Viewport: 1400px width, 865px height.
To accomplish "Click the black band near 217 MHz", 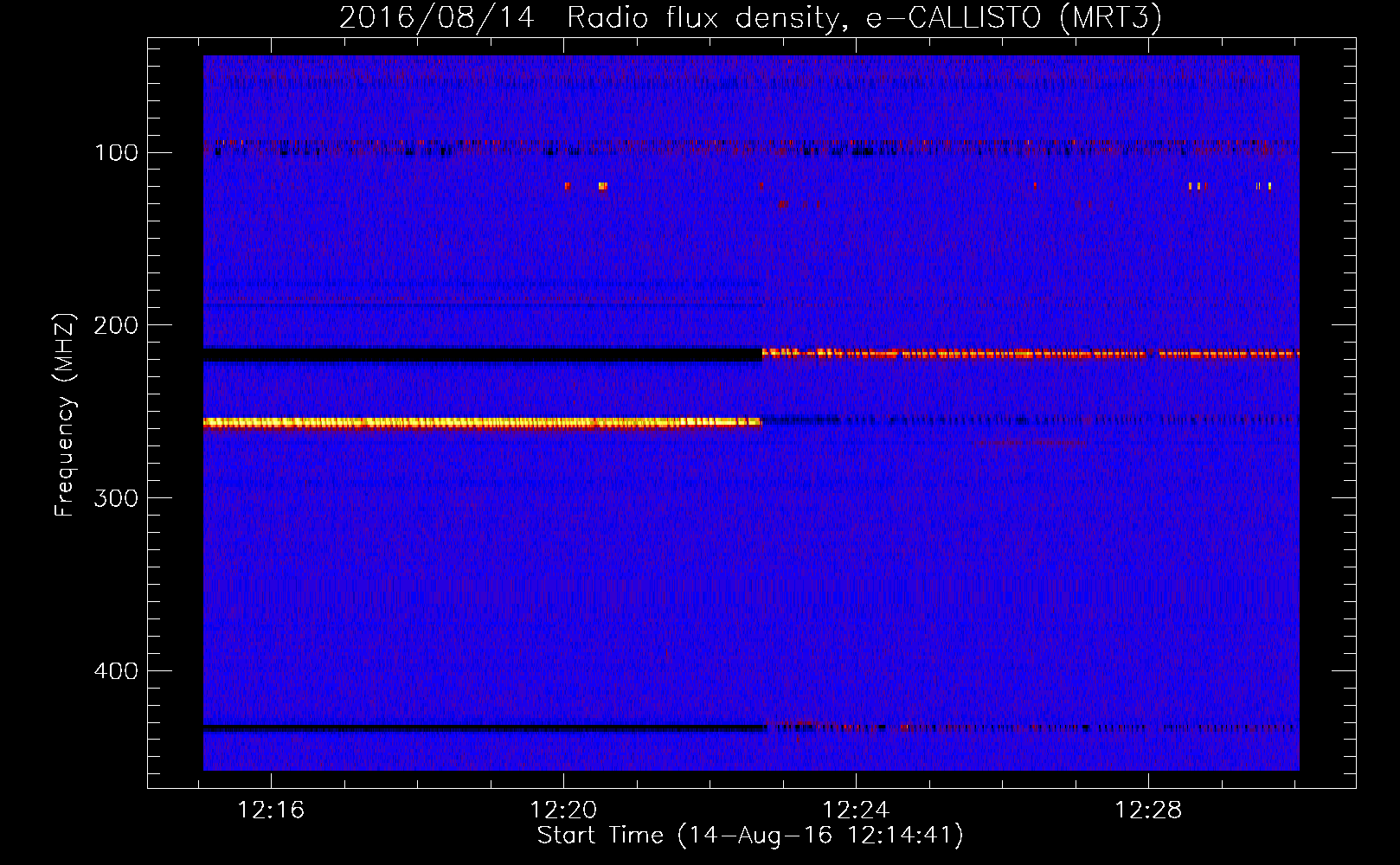I will point(482,355).
